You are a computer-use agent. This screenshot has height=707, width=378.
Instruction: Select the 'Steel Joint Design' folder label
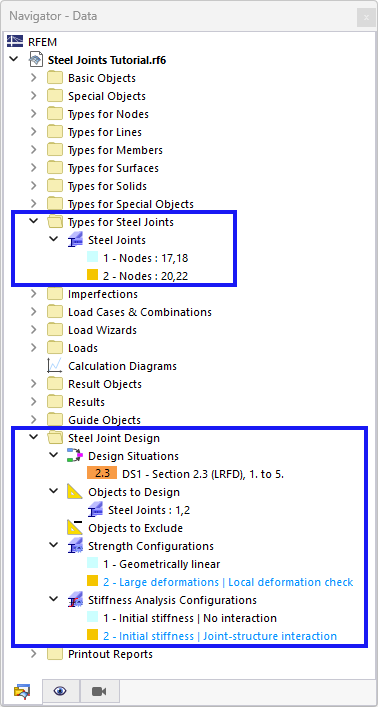tap(114, 438)
